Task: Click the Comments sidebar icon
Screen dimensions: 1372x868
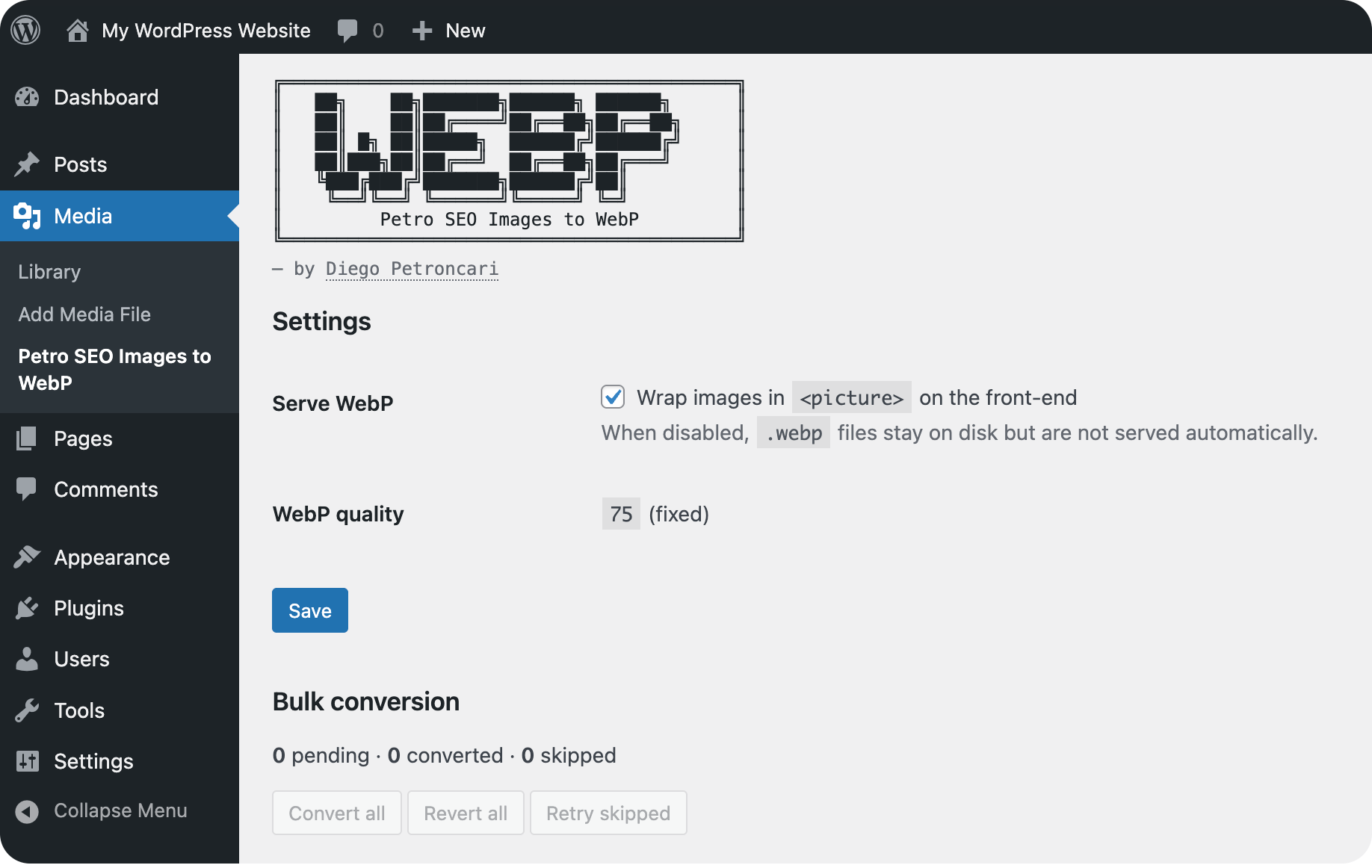Action: 27,489
